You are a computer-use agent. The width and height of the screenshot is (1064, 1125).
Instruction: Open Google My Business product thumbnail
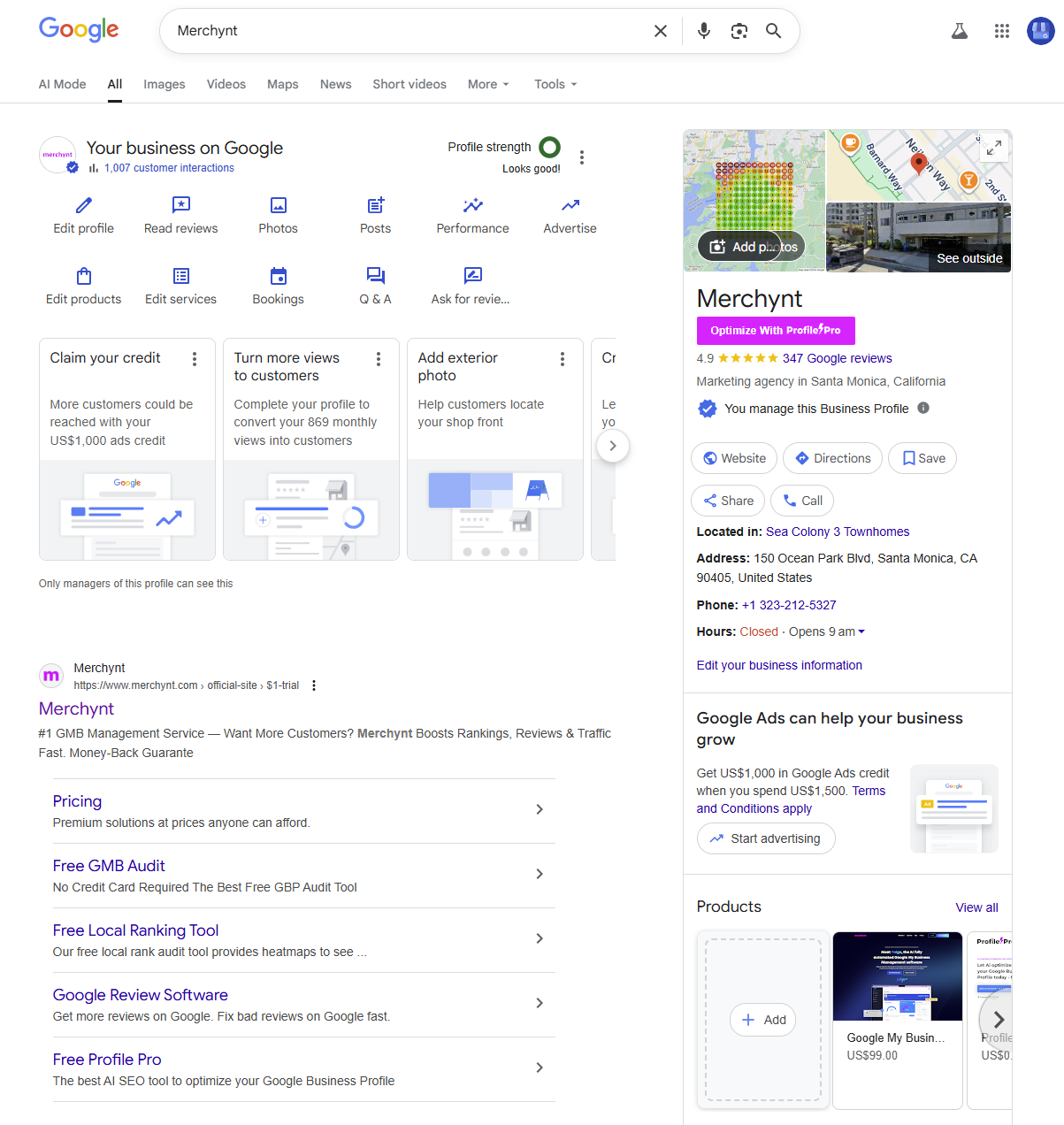point(898,976)
